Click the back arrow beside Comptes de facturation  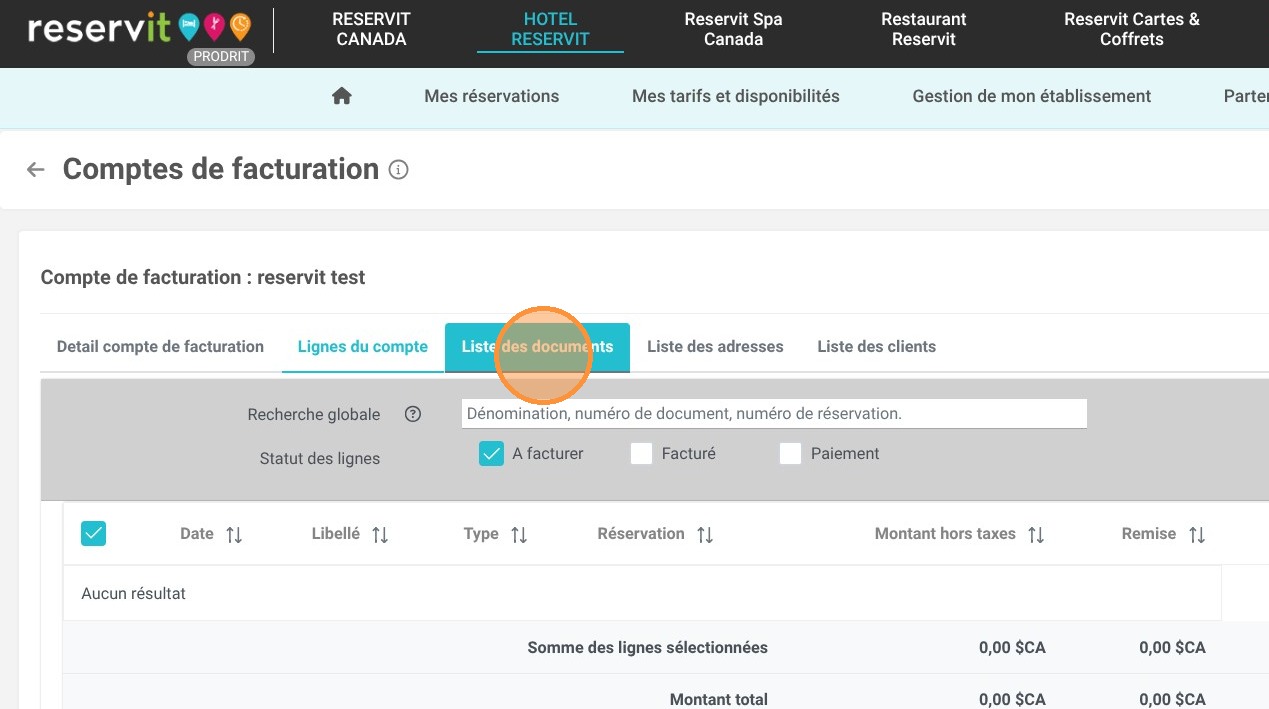click(36, 170)
